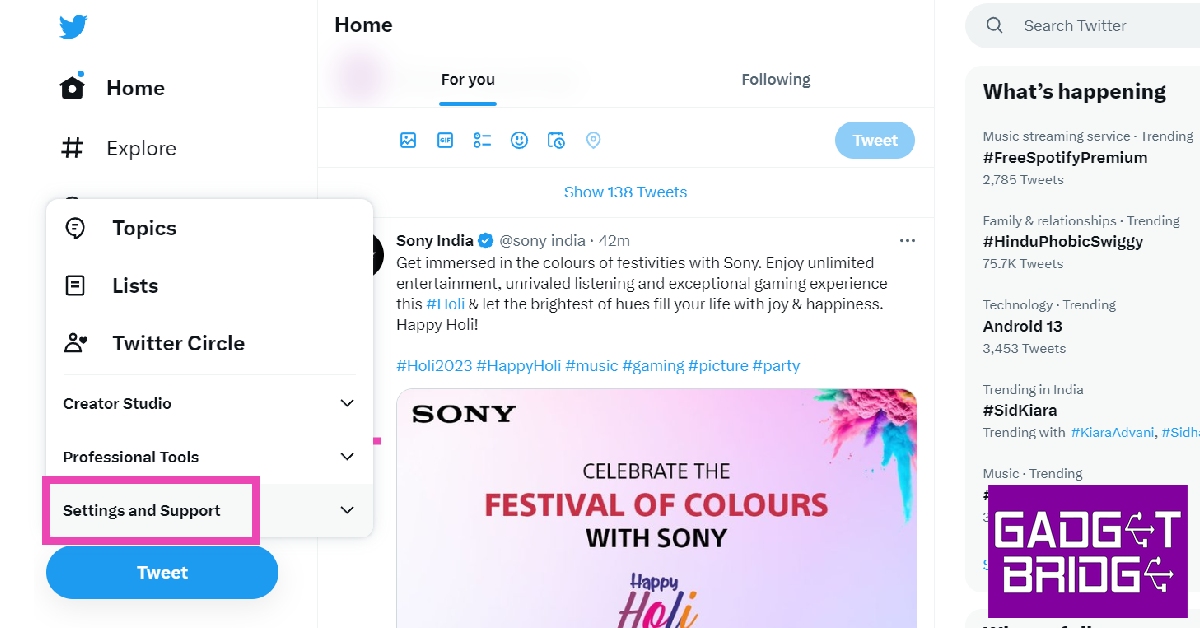
Task: Open more options on Sony India tweet
Action: pyautogui.click(x=907, y=241)
